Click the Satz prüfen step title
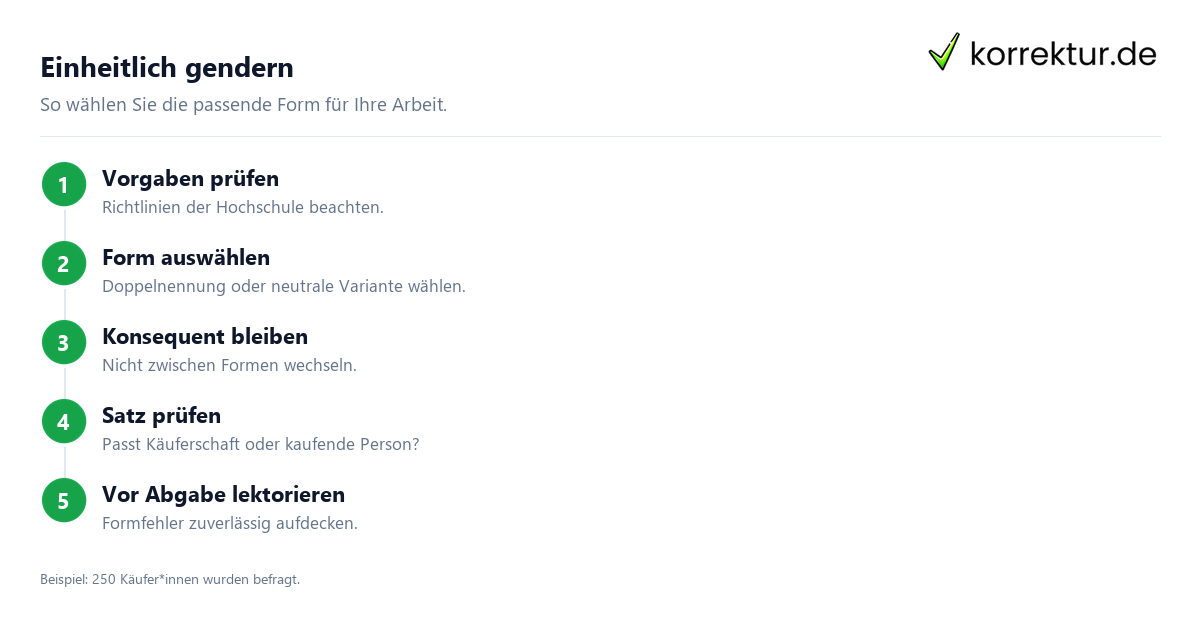Image resolution: width=1200 pixels, height=630 pixels. 161,416
